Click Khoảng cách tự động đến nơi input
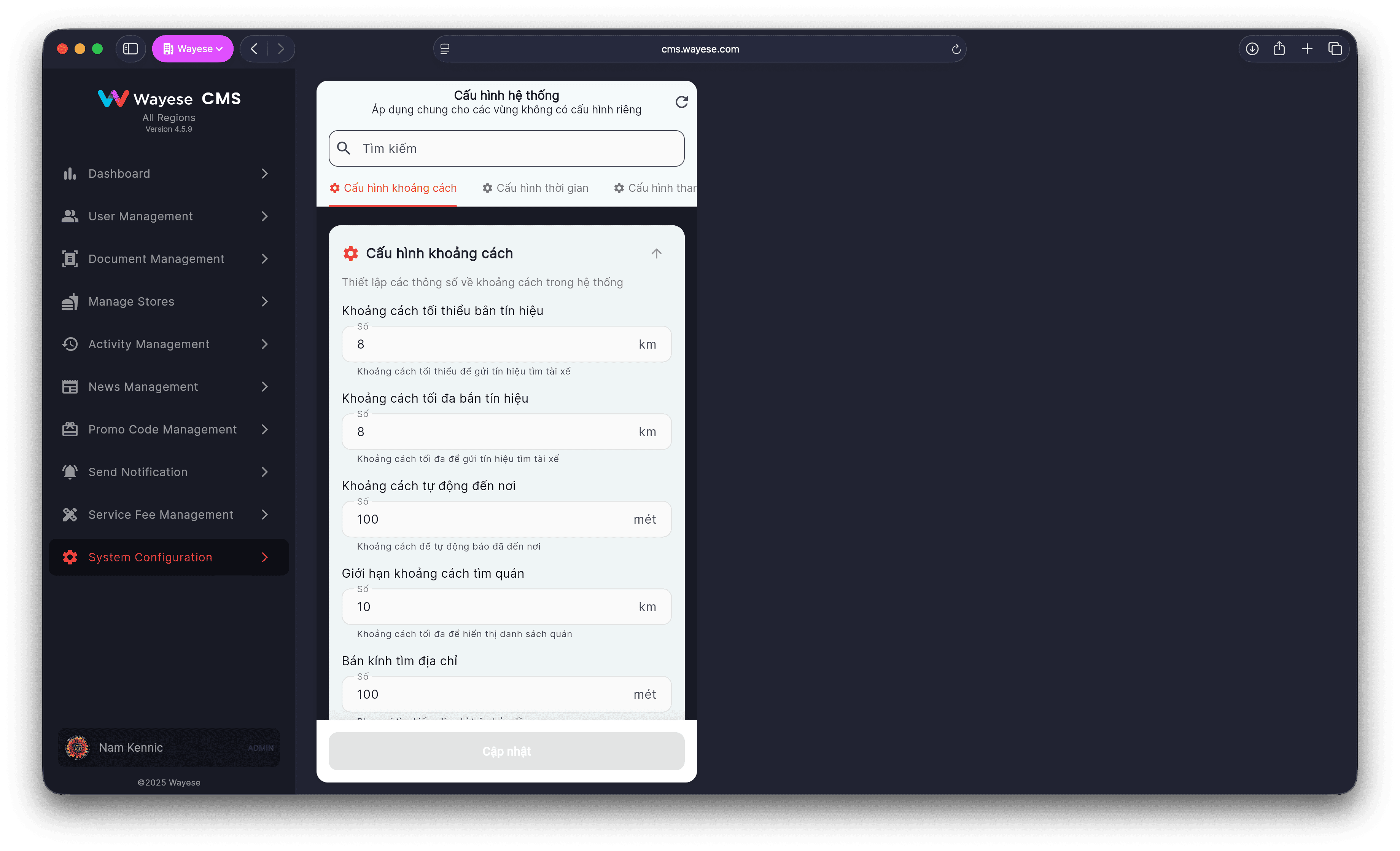 506,519
